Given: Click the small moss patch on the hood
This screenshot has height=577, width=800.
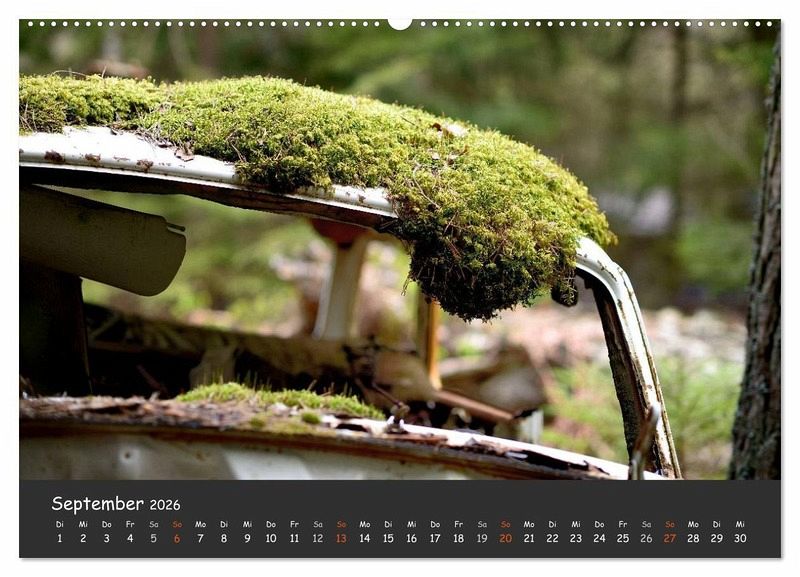Looking at the screenshot, I should pos(280,399).
